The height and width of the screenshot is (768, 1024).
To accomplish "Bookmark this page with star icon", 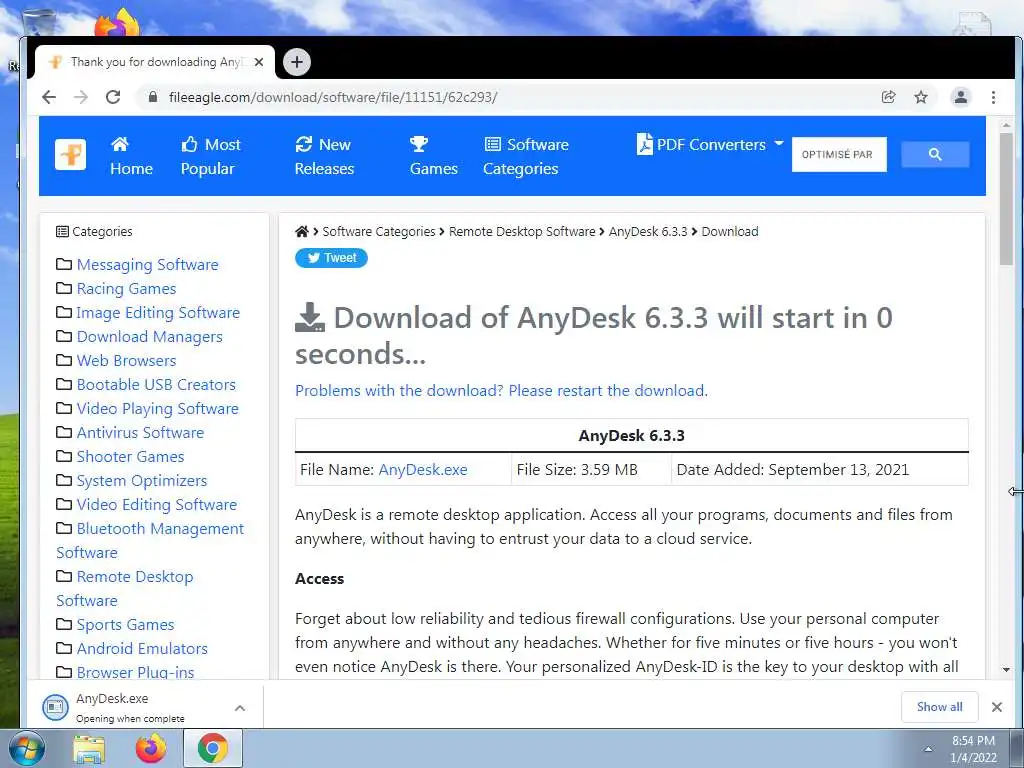I will 921,97.
